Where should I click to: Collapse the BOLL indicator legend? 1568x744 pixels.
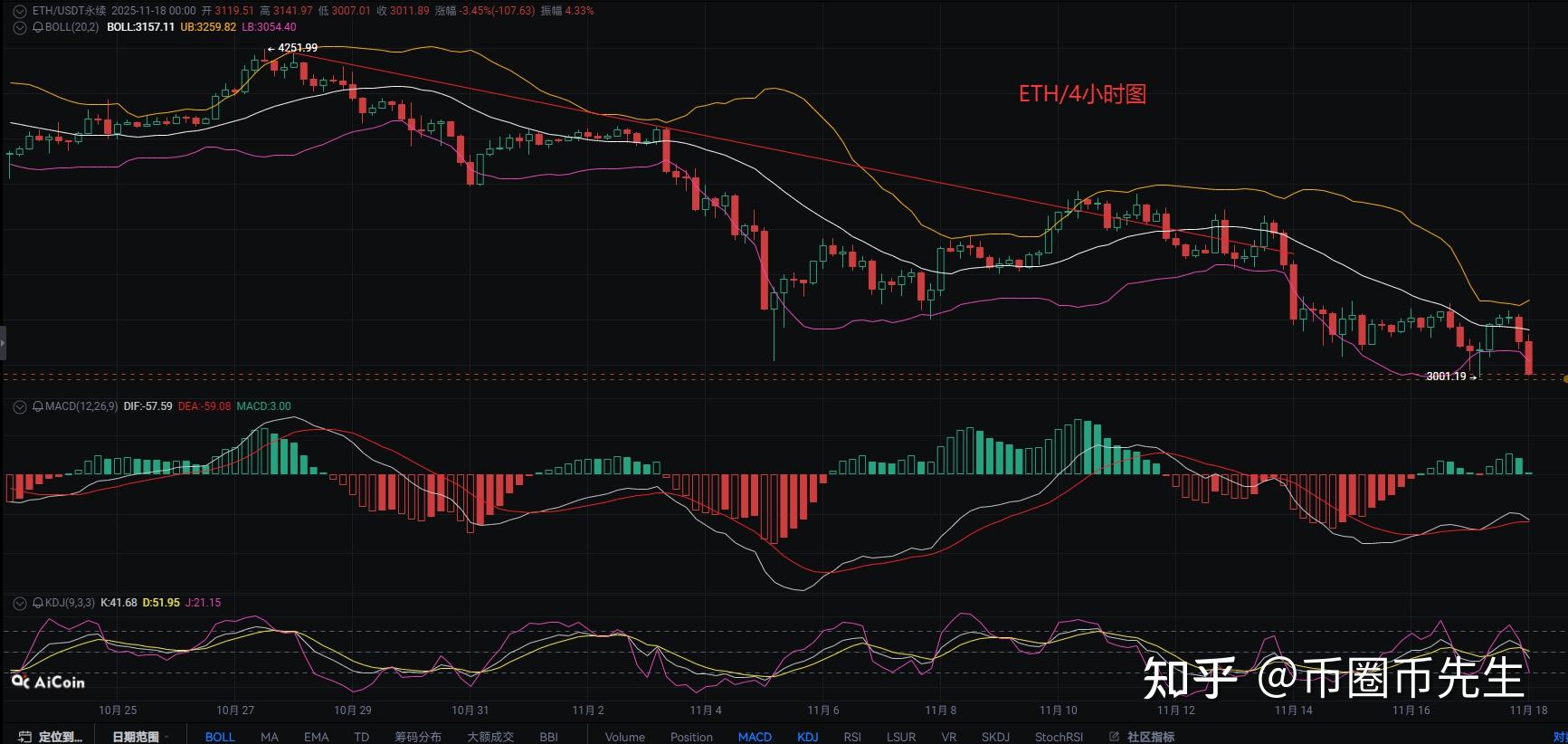click(x=20, y=27)
